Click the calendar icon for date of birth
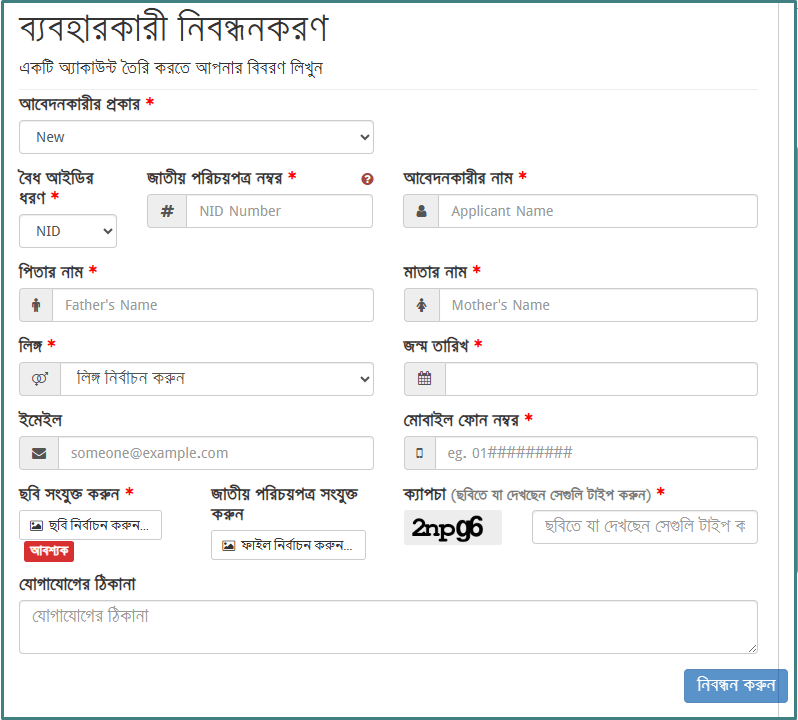Screen dimensions: 798x720 coord(424,379)
